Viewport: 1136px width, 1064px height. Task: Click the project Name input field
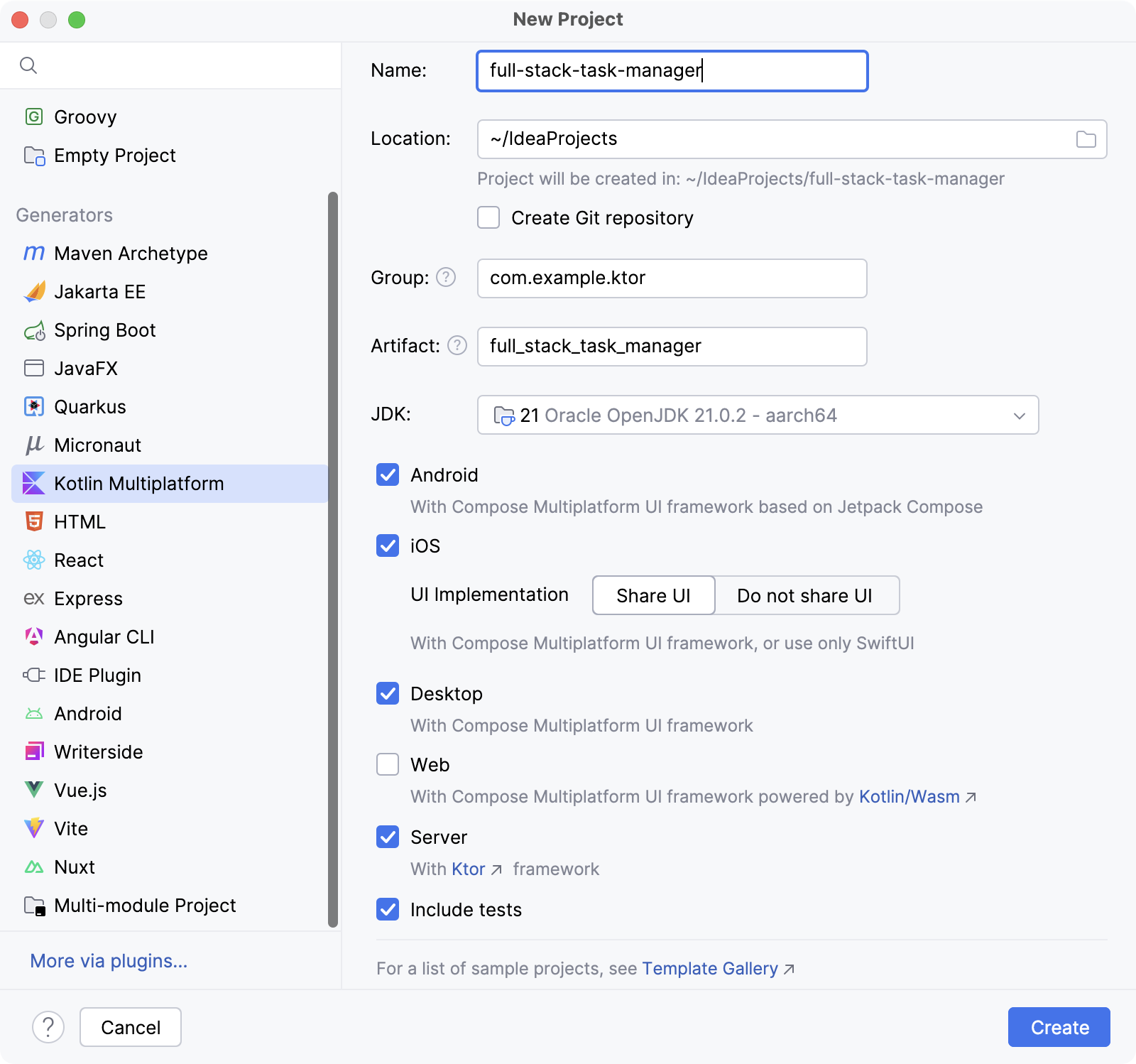[x=672, y=71]
